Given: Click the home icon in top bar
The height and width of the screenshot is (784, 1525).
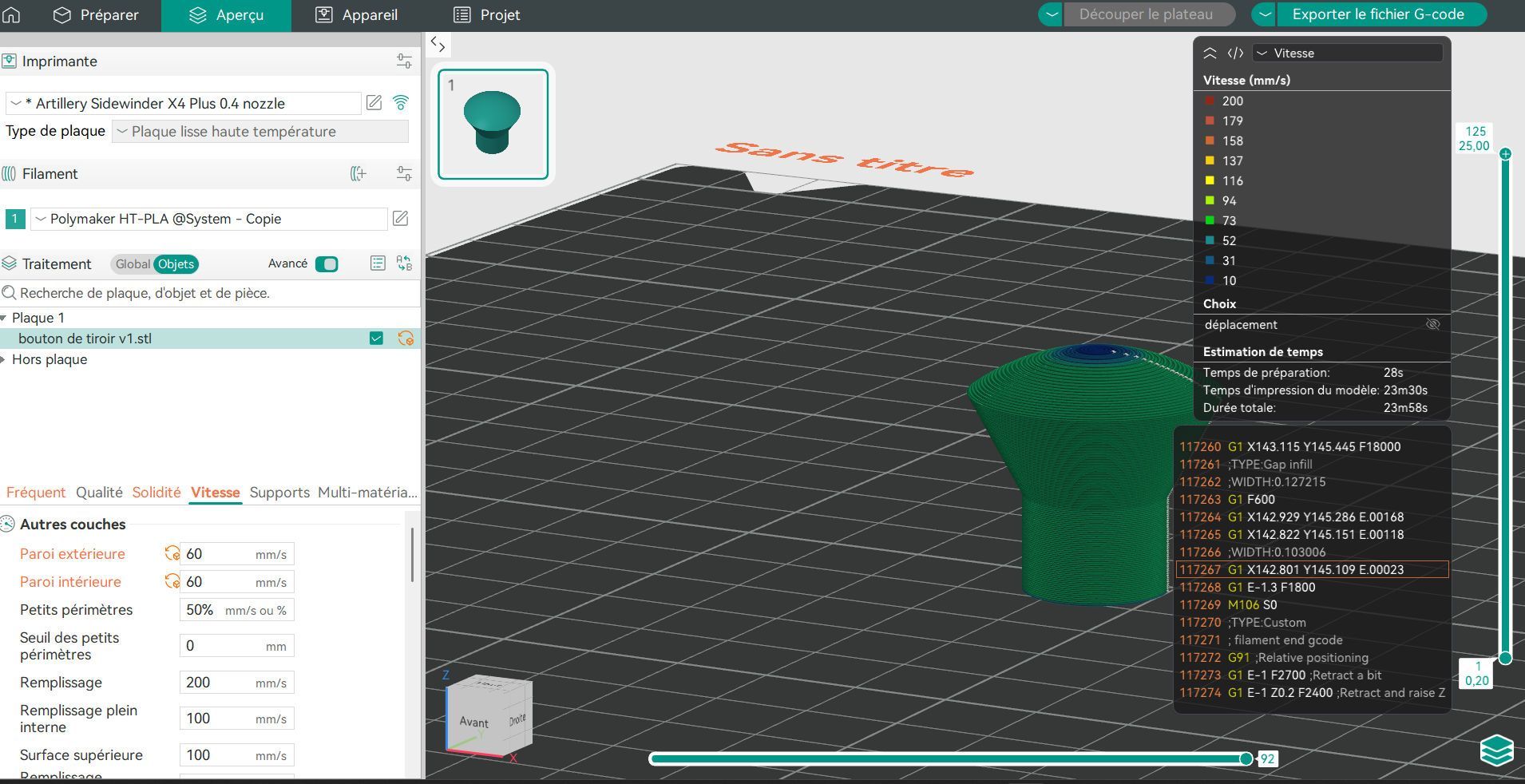Looking at the screenshot, I should click(x=11, y=14).
